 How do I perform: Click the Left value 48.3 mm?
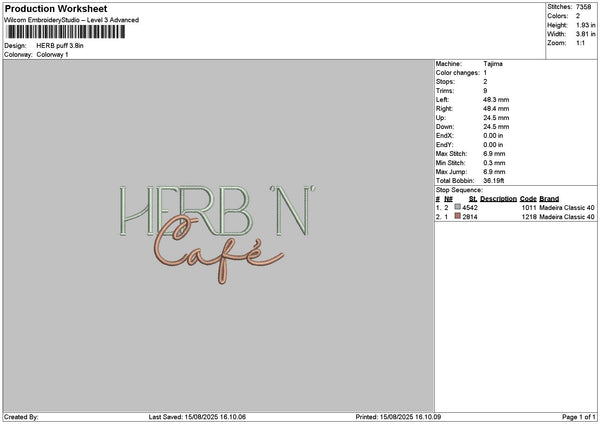pos(496,100)
